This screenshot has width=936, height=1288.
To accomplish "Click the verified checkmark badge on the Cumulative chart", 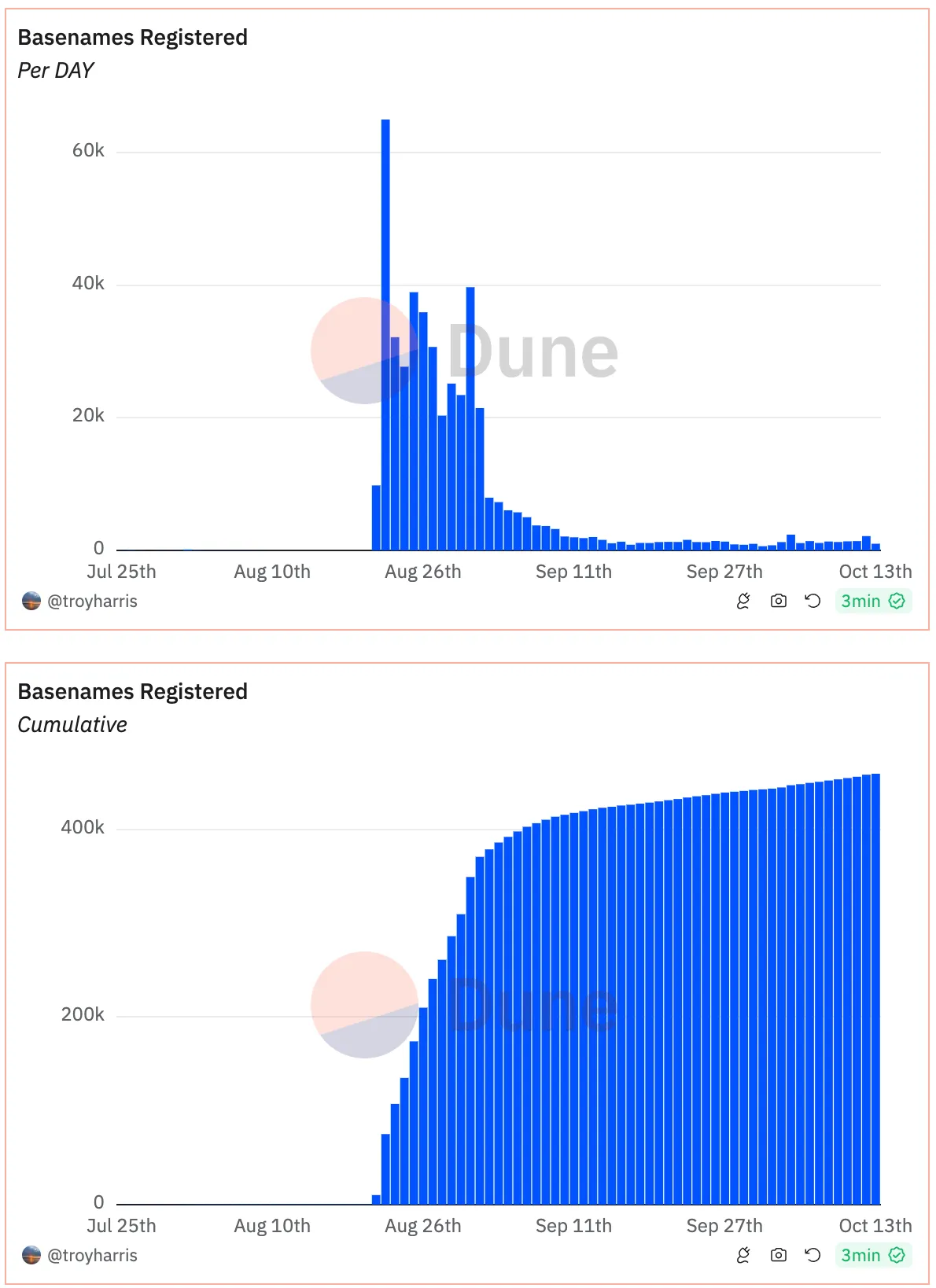I will [x=897, y=1256].
